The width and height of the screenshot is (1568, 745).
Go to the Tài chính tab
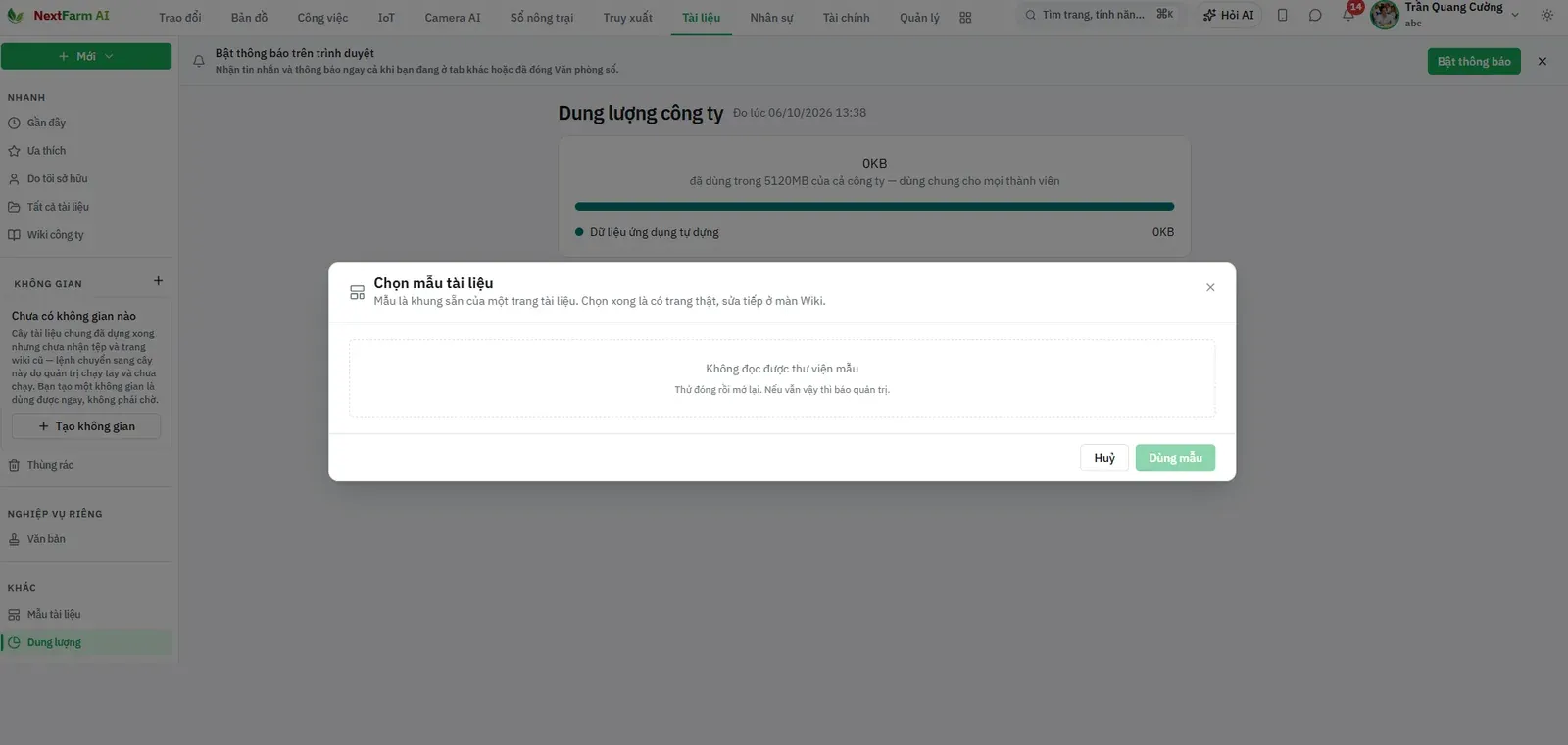click(x=846, y=18)
